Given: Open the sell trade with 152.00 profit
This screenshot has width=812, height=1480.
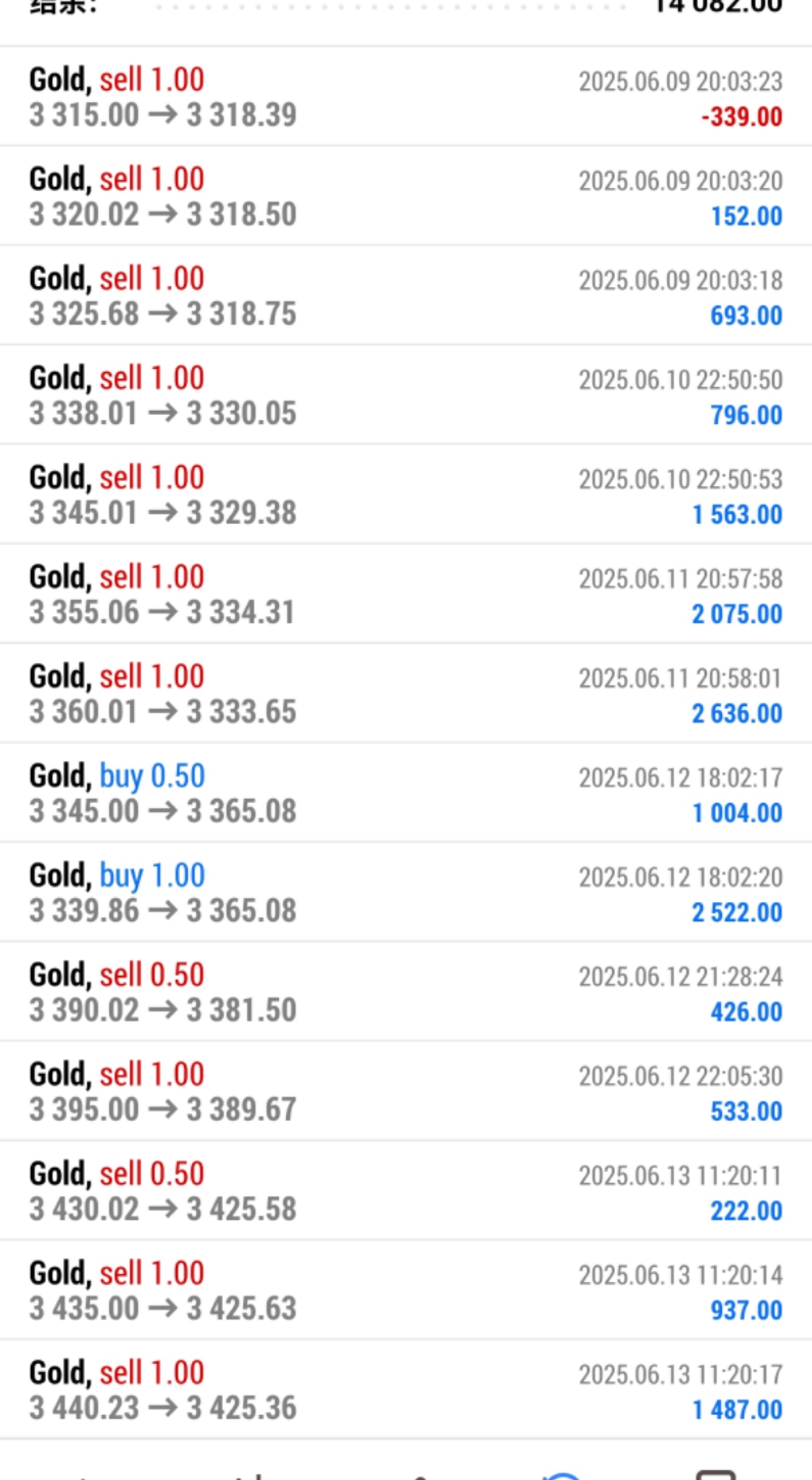Looking at the screenshot, I should [x=405, y=197].
